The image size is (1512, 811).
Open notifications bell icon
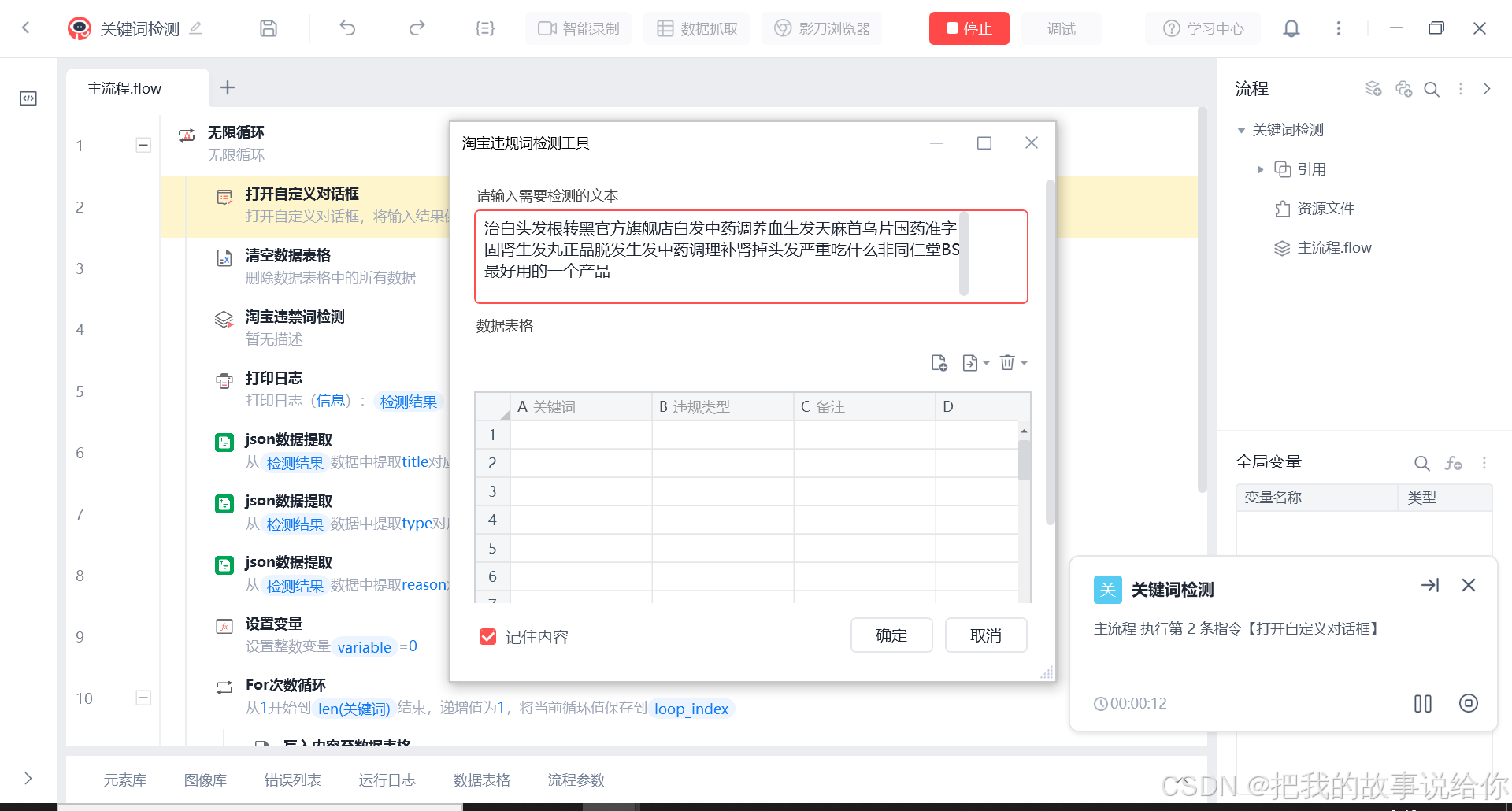click(1291, 28)
